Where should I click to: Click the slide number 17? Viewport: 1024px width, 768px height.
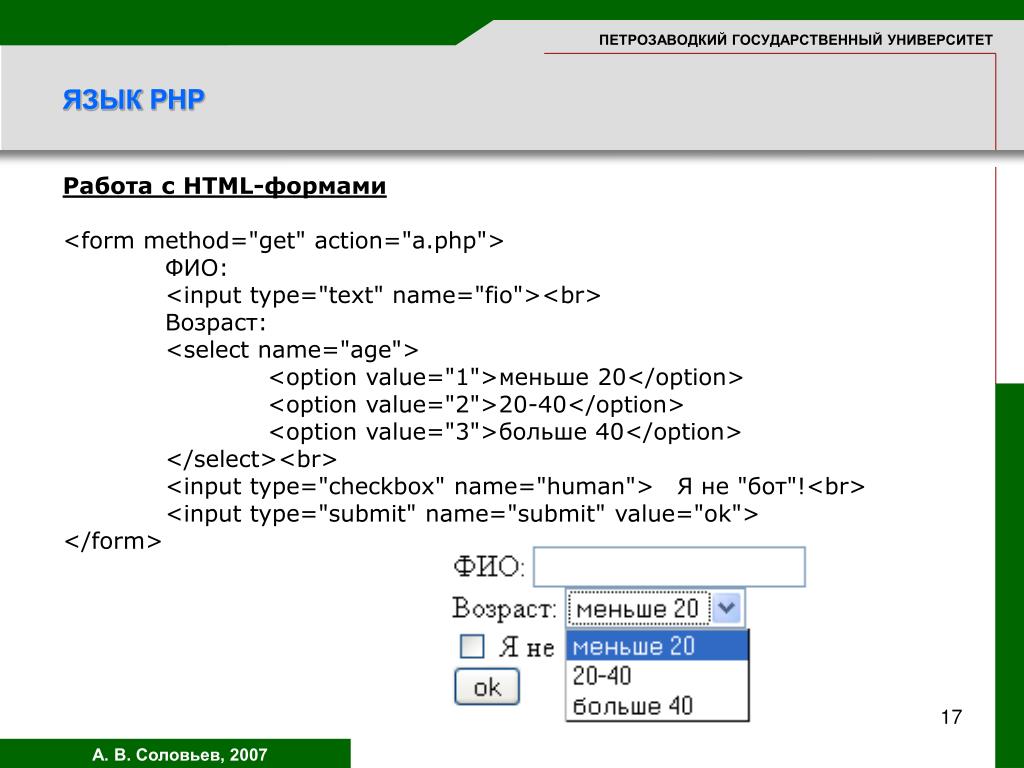coord(952,717)
